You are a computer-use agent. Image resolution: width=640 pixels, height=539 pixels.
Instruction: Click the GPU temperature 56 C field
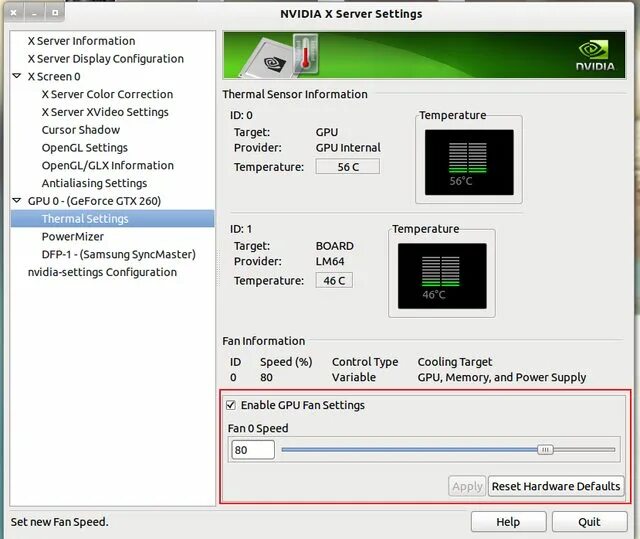(348, 167)
